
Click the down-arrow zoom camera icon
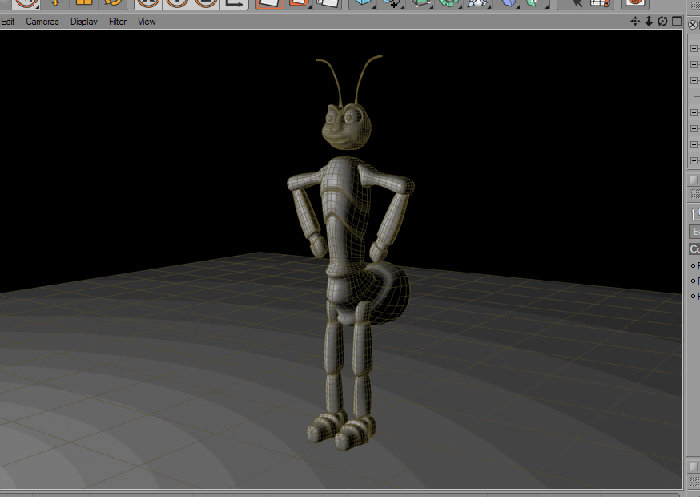tap(649, 21)
